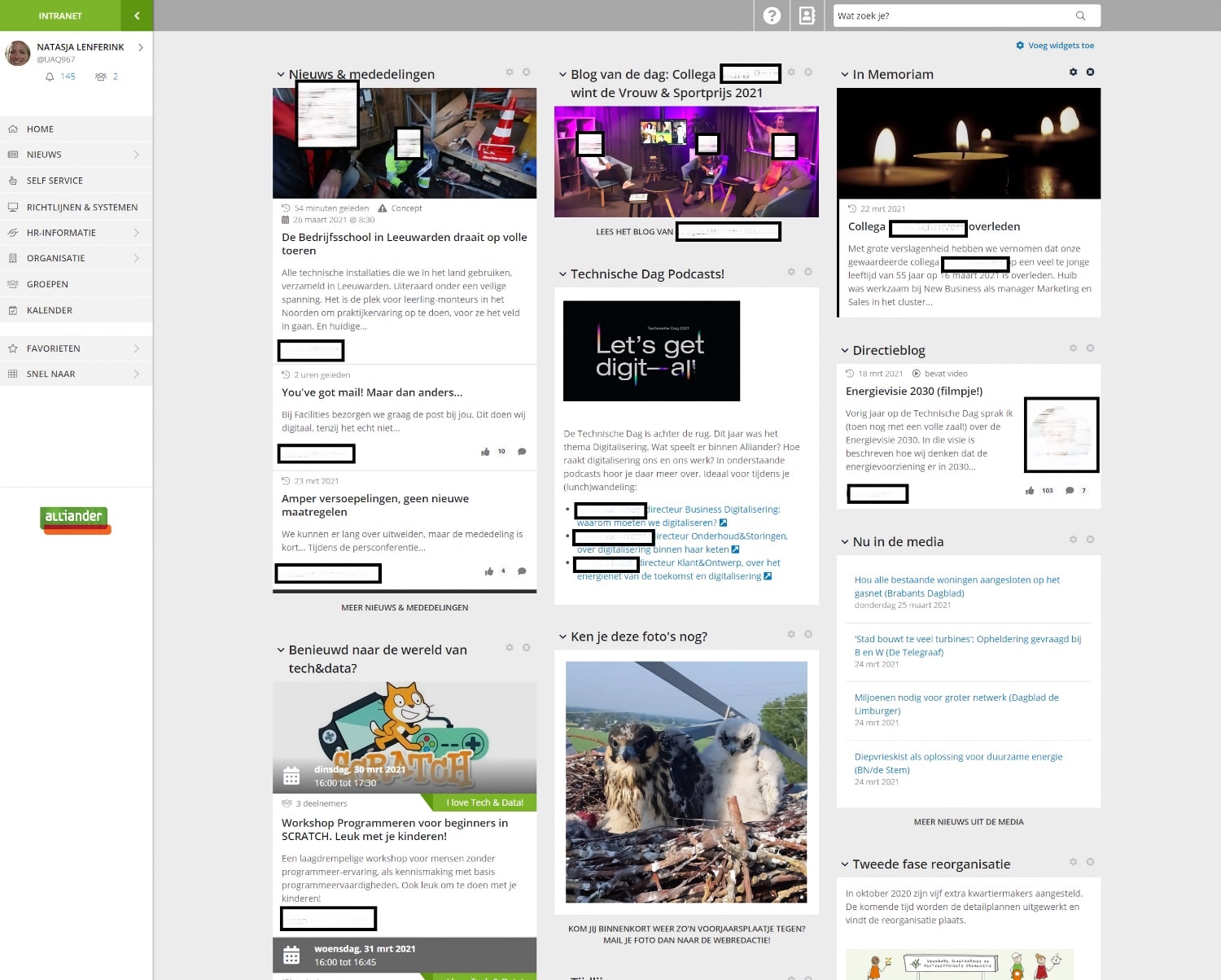
Task: Collapse the In Memoriam widget
Action: point(844,75)
